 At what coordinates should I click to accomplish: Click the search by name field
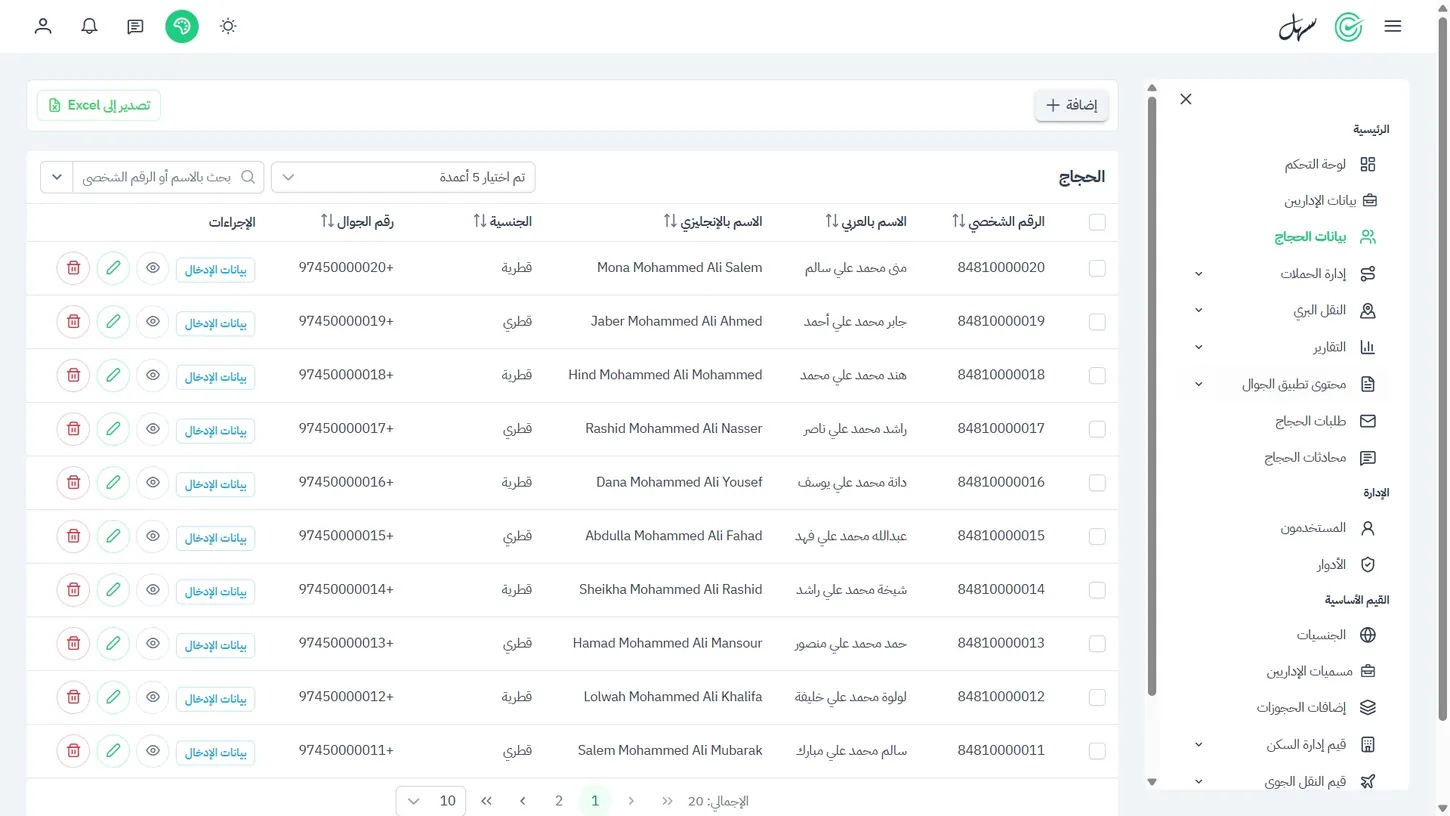168,177
